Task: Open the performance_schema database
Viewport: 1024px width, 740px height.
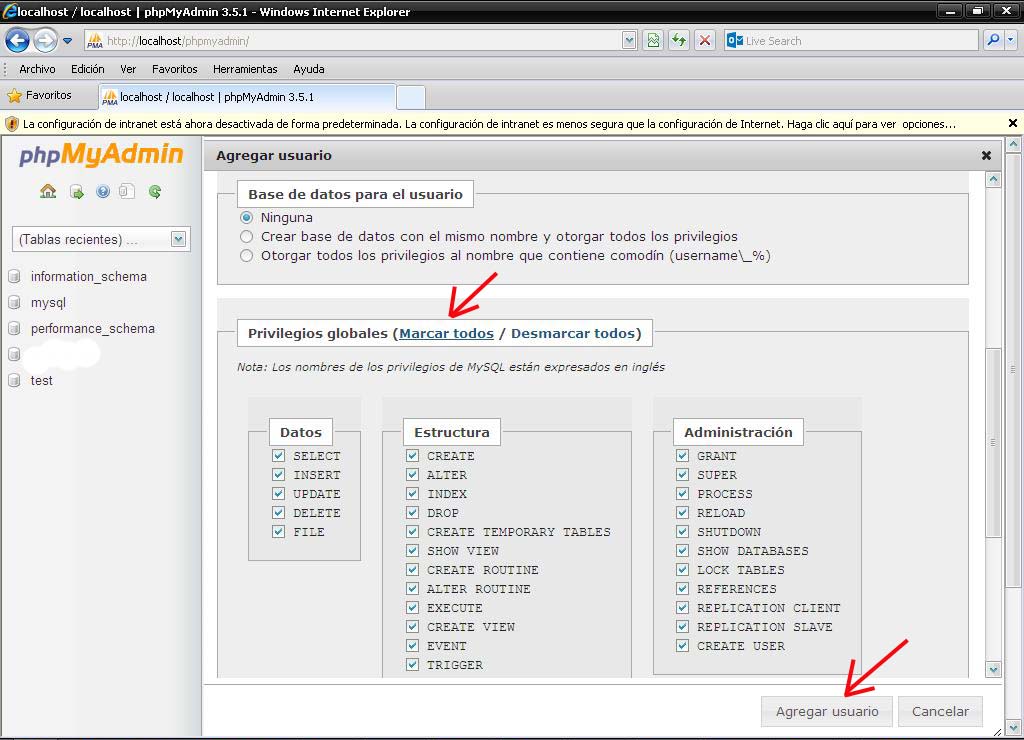Action: [x=93, y=329]
